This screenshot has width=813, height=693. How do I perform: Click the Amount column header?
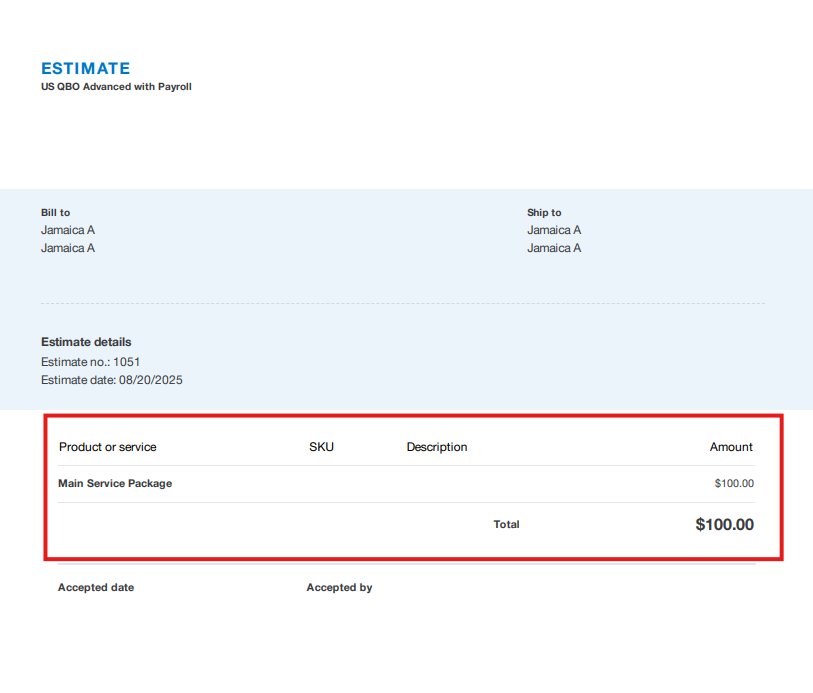[x=731, y=447]
